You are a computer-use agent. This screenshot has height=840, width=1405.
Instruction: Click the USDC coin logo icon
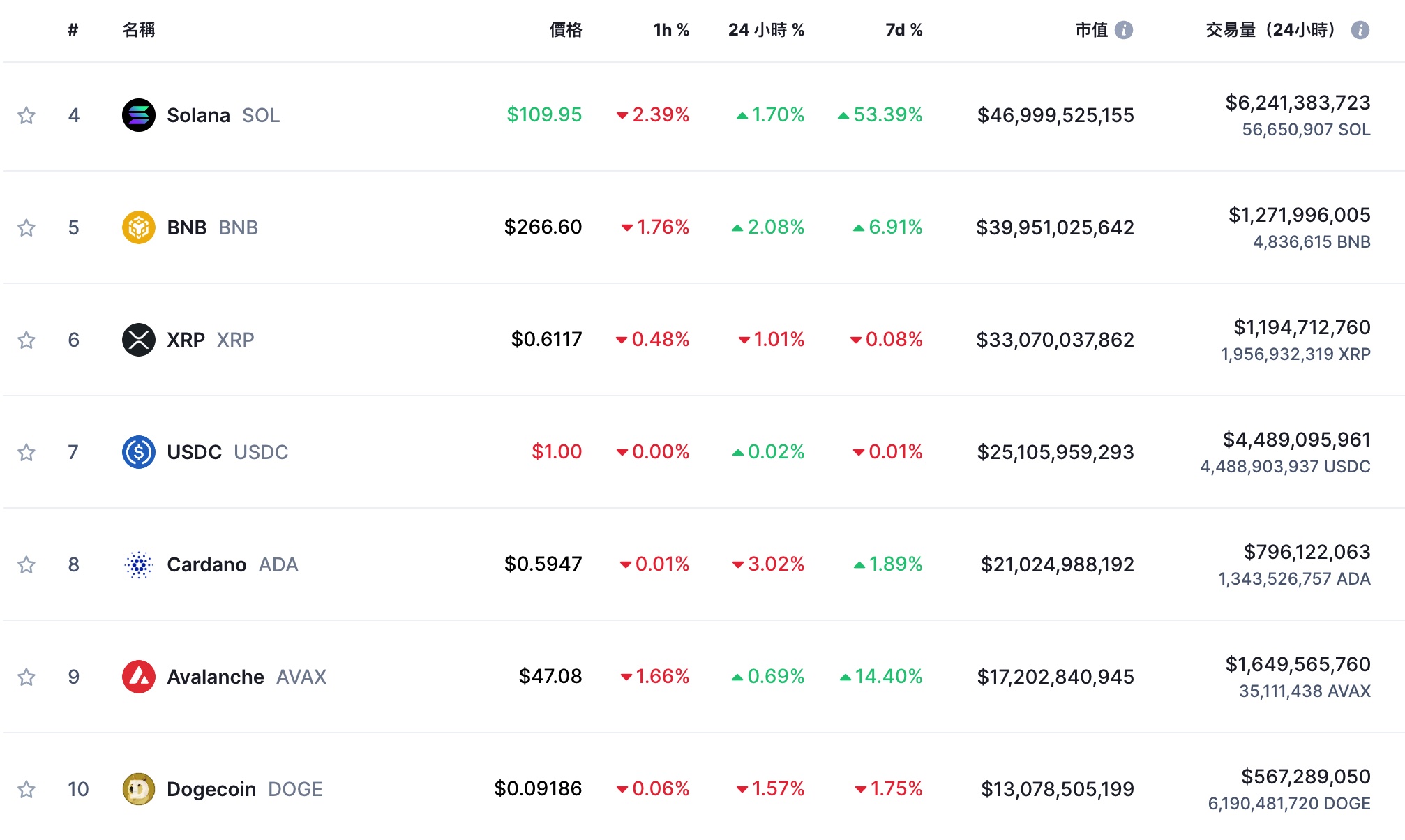pyautogui.click(x=139, y=452)
